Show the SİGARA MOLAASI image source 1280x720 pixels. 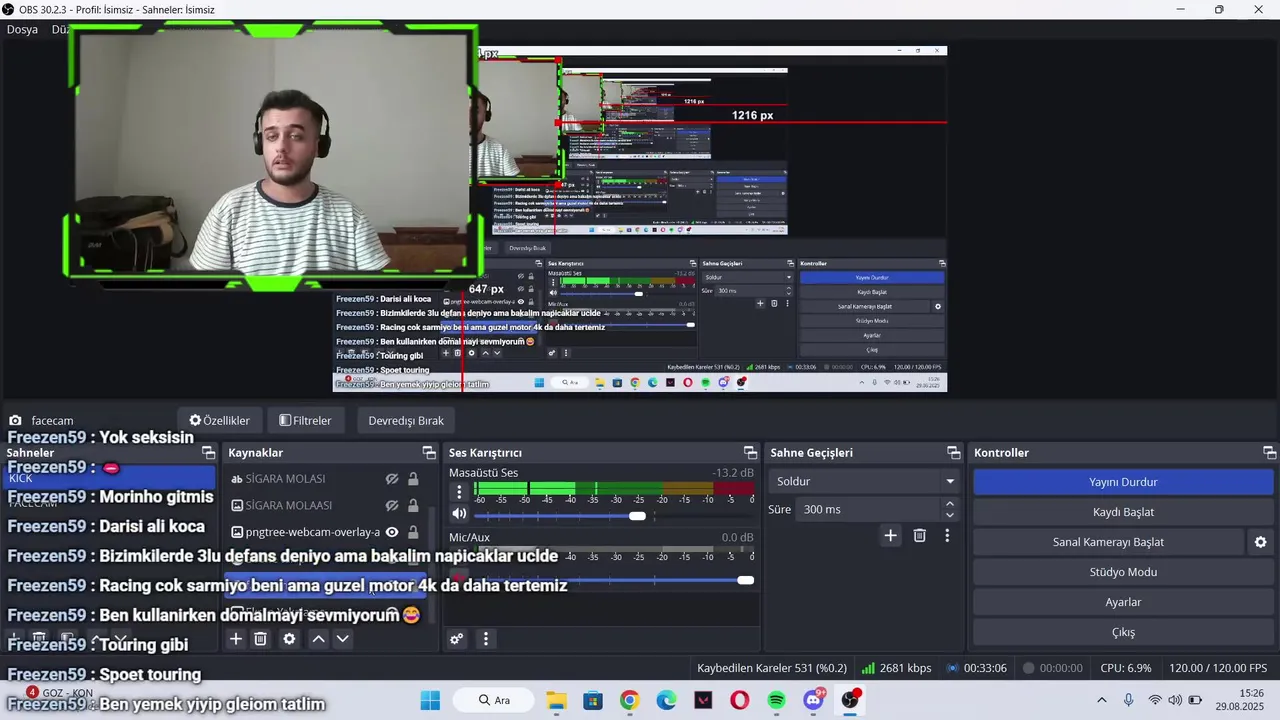[x=392, y=506]
